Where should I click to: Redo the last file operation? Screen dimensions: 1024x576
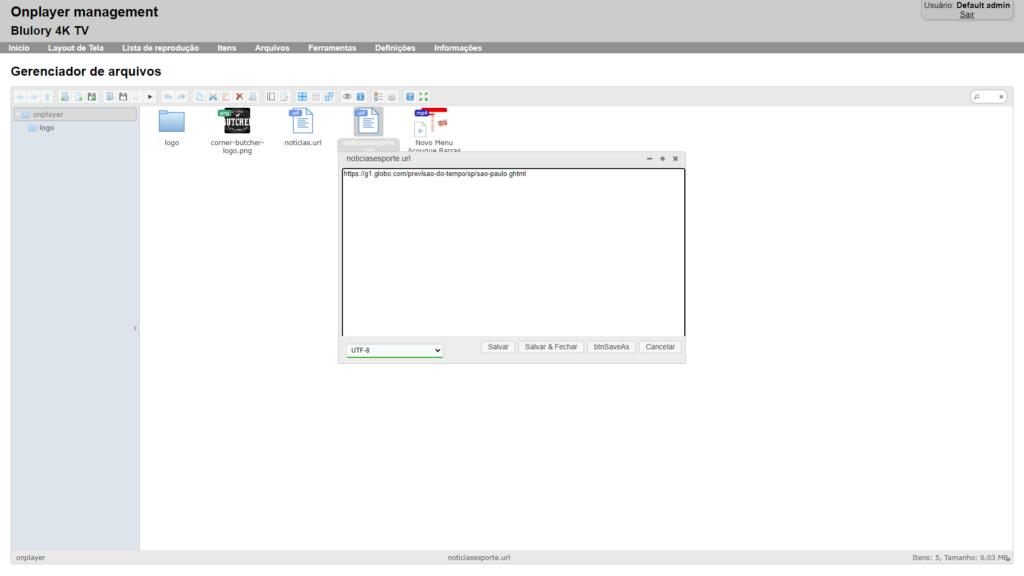coord(182,97)
